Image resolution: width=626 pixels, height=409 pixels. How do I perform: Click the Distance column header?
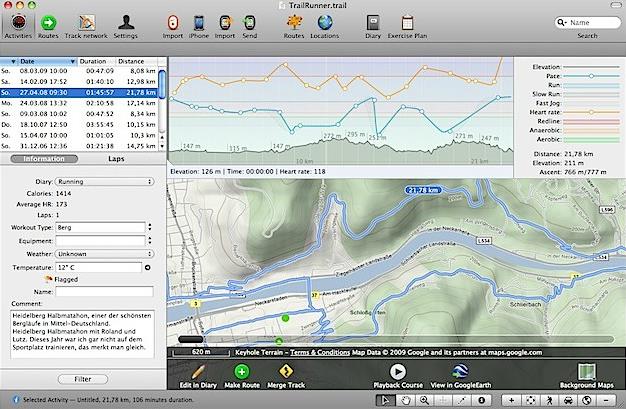pos(137,61)
